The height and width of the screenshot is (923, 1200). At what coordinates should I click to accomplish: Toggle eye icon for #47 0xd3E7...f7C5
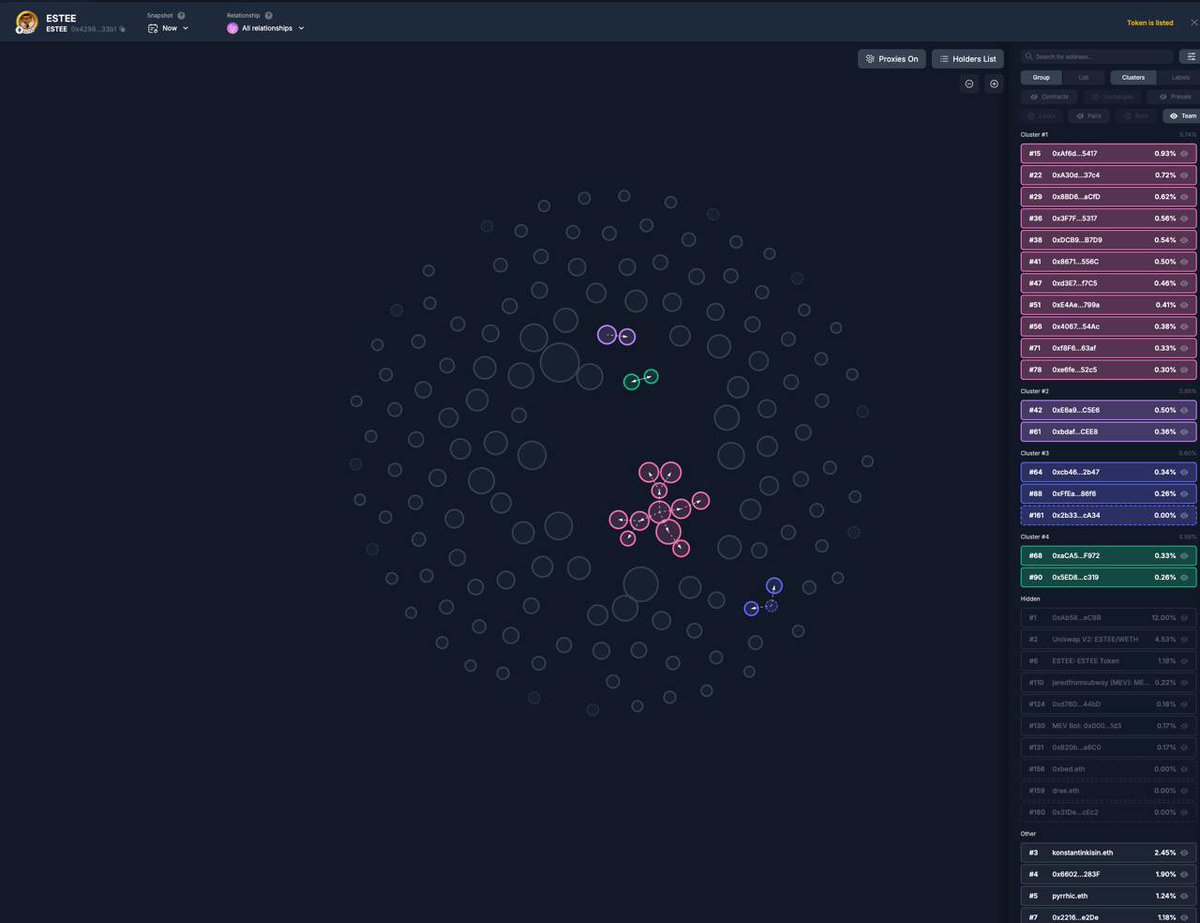1184,283
